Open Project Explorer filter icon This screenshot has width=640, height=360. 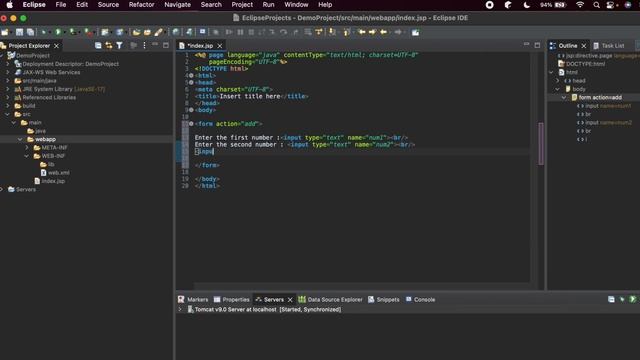pyautogui.click(x=119, y=46)
